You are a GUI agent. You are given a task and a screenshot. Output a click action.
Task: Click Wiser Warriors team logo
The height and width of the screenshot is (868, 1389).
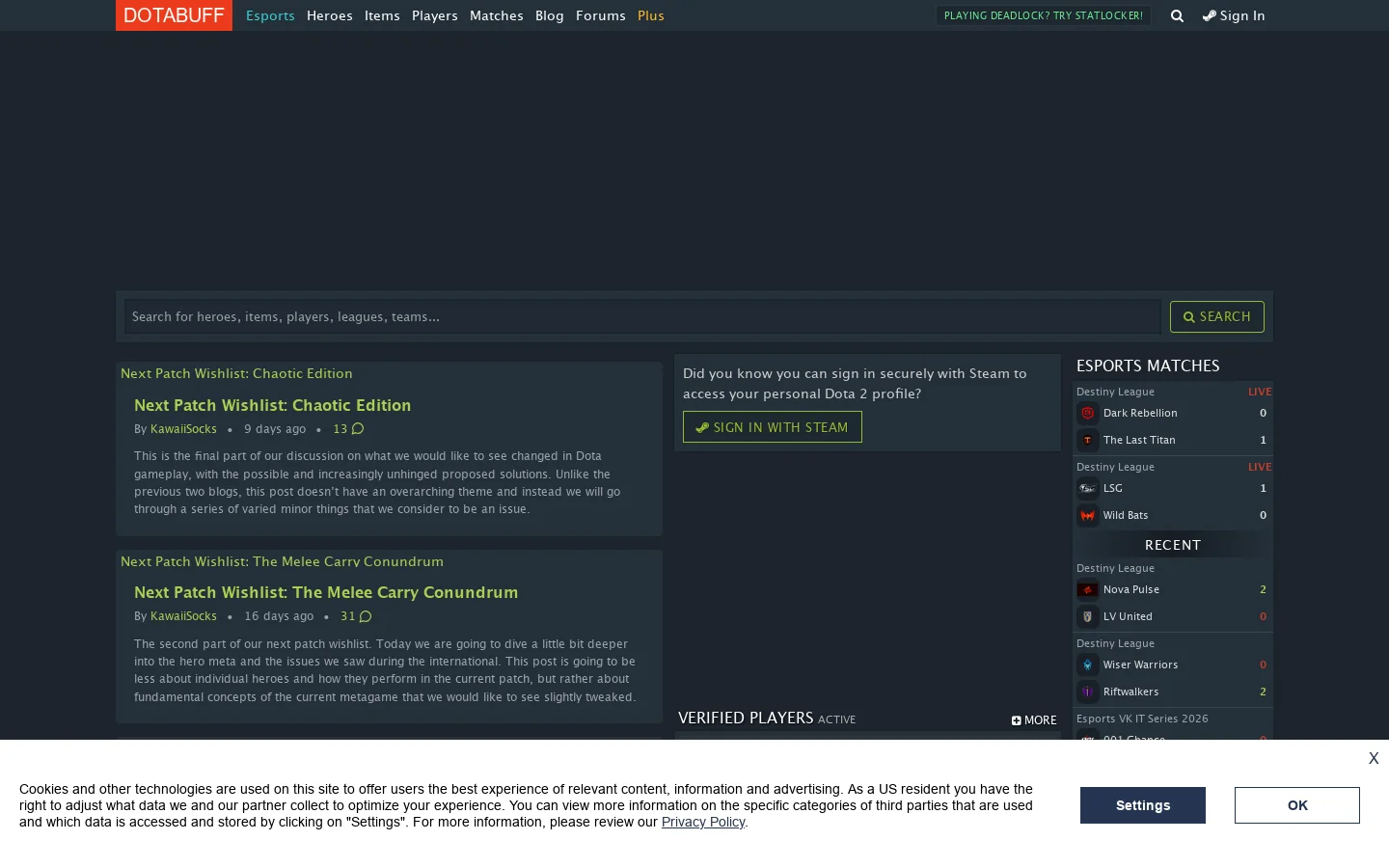[1088, 665]
